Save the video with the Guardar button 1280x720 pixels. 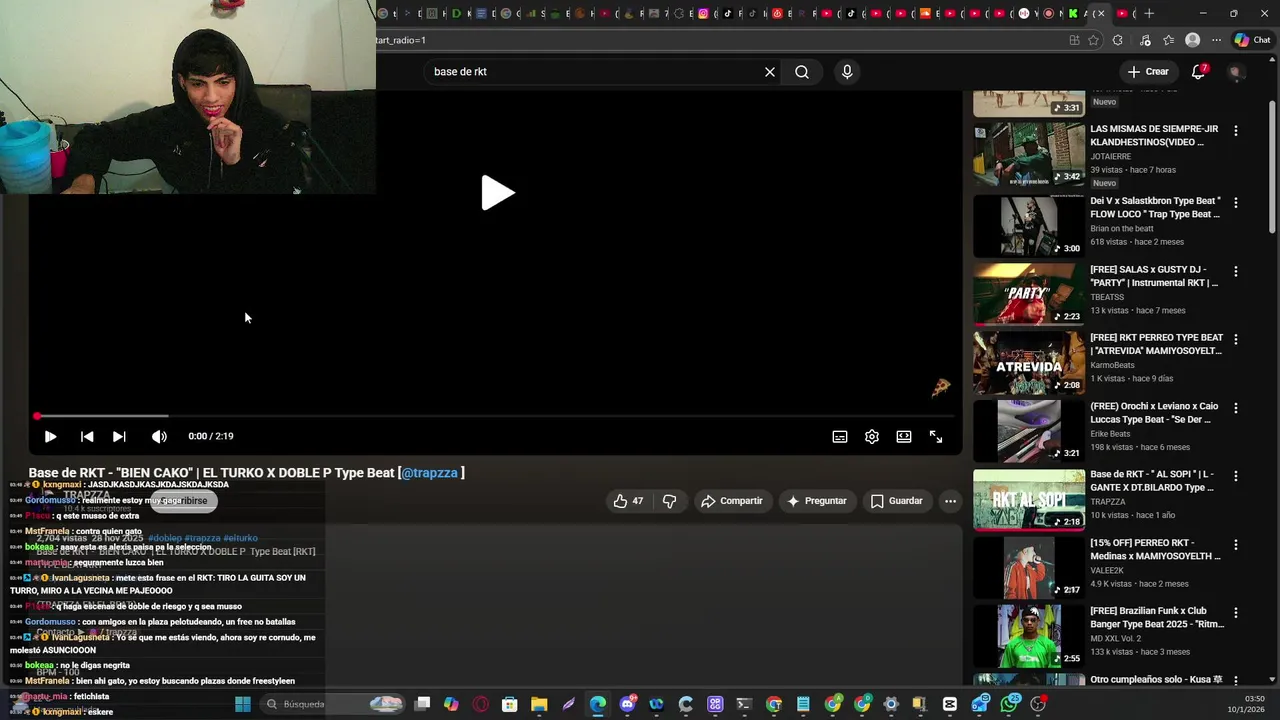coord(897,501)
